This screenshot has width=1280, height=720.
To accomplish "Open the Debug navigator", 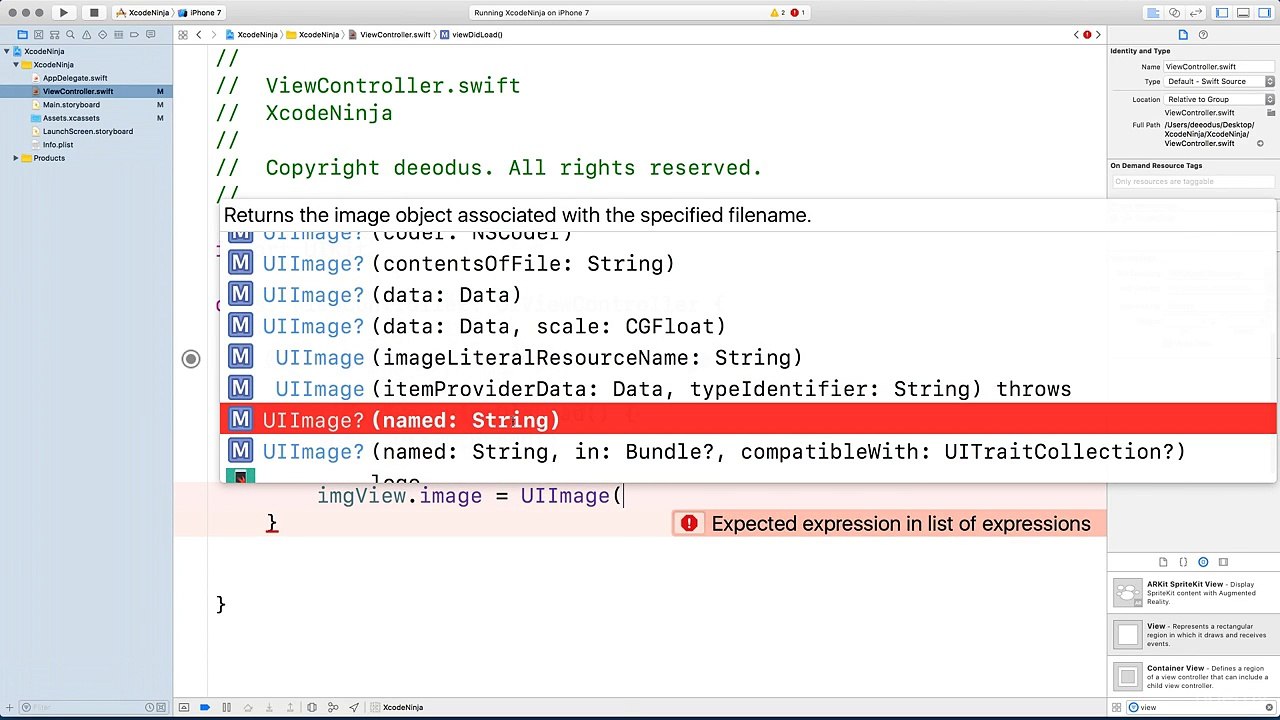I will 117,35.
